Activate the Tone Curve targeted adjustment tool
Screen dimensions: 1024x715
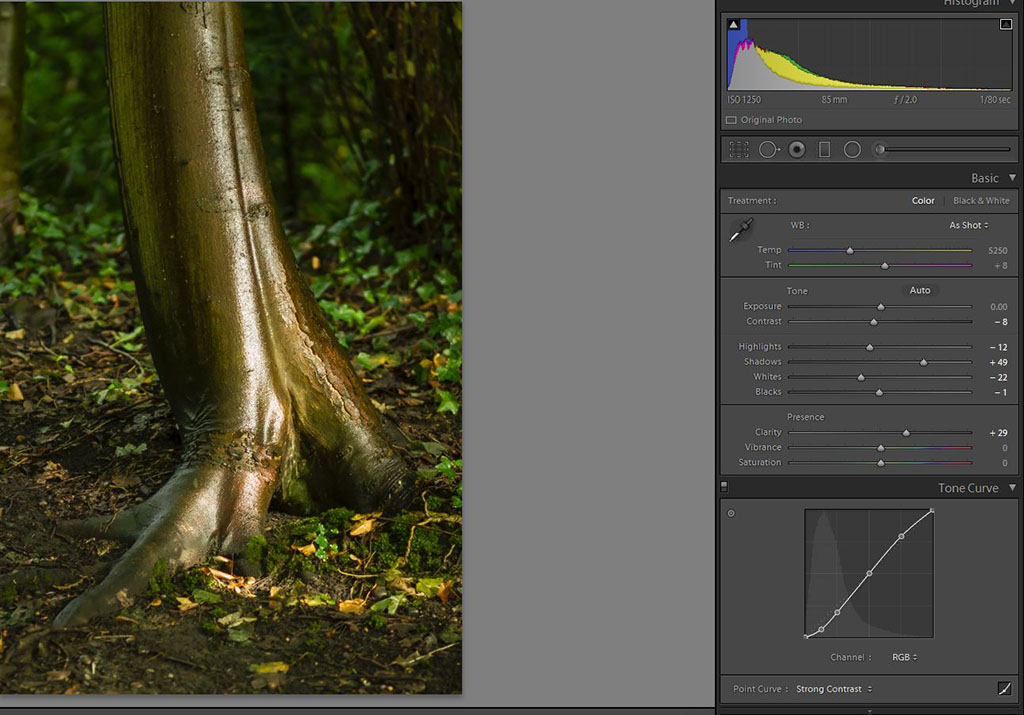point(731,513)
